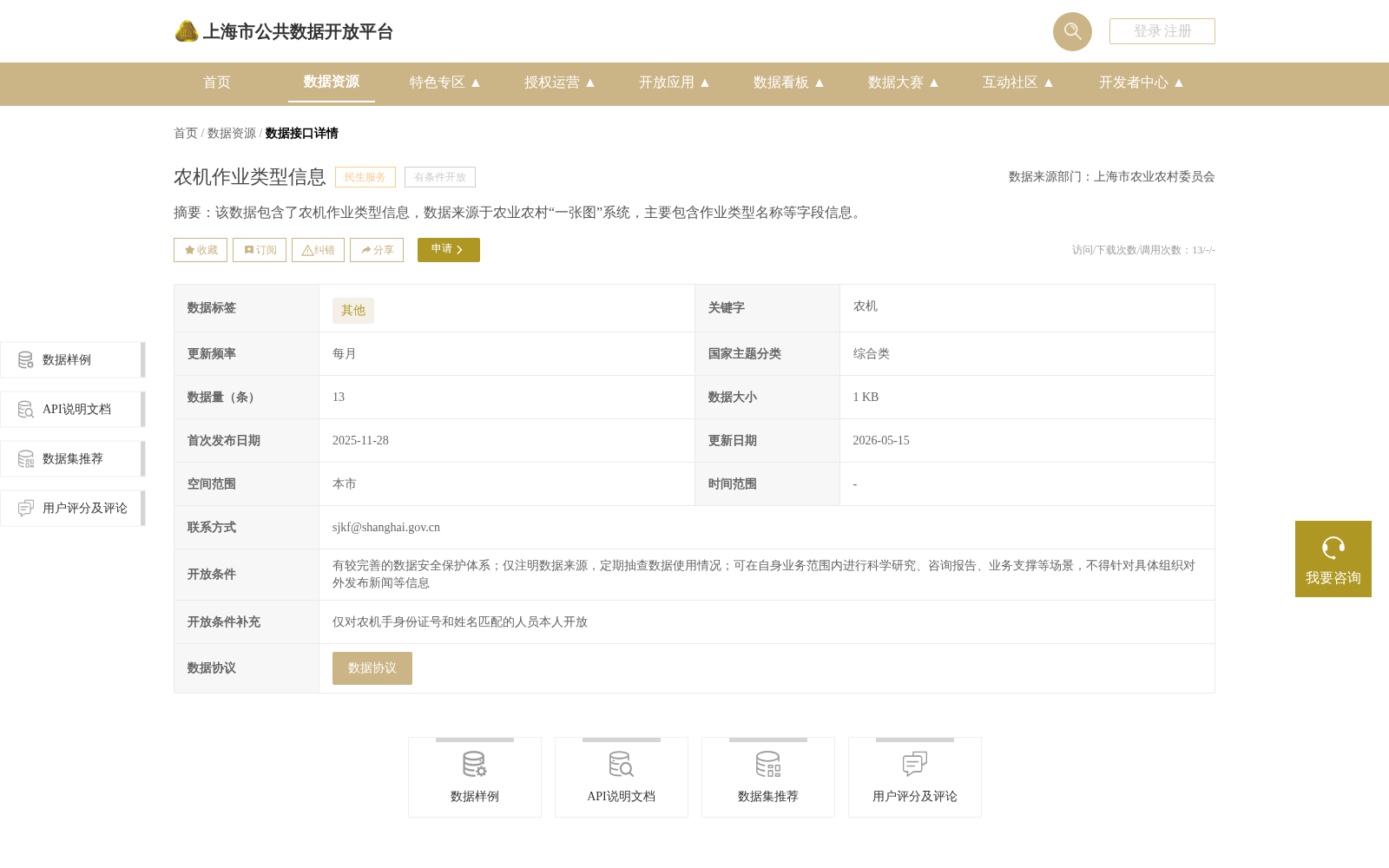Click the update date 2026-05-15
Viewport: 1389px width, 868px height.
[881, 441]
